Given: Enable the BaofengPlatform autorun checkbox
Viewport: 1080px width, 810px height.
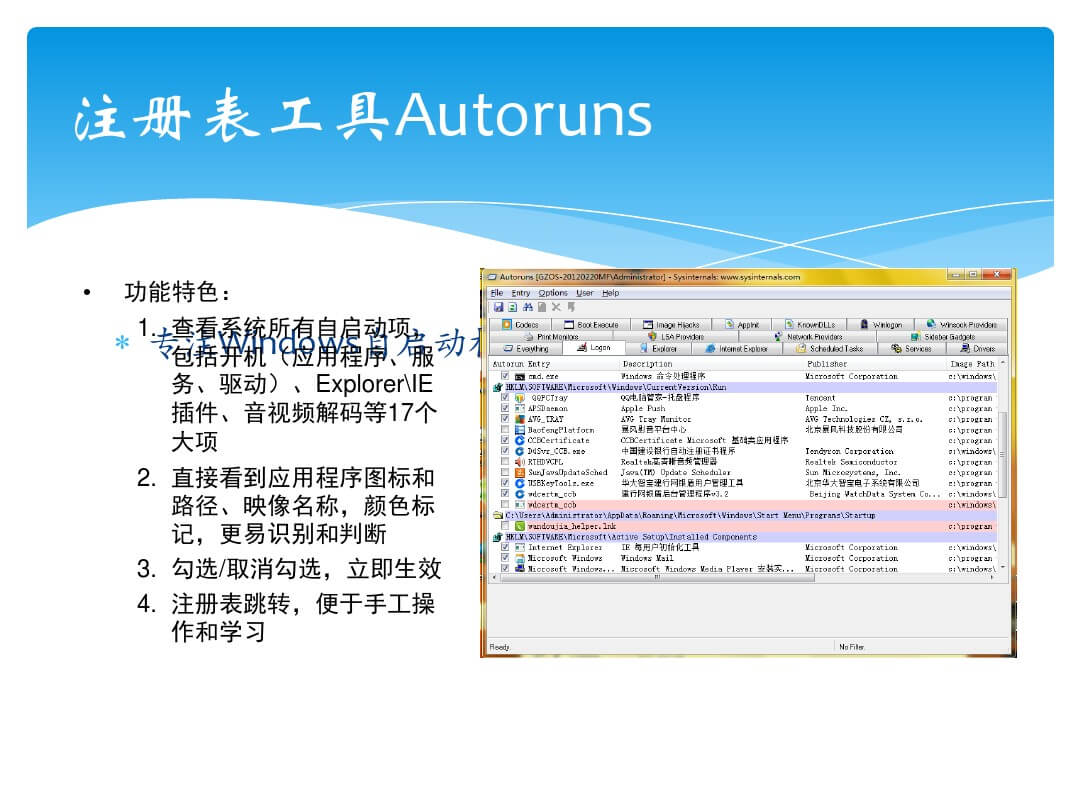Looking at the screenshot, I should click(505, 430).
